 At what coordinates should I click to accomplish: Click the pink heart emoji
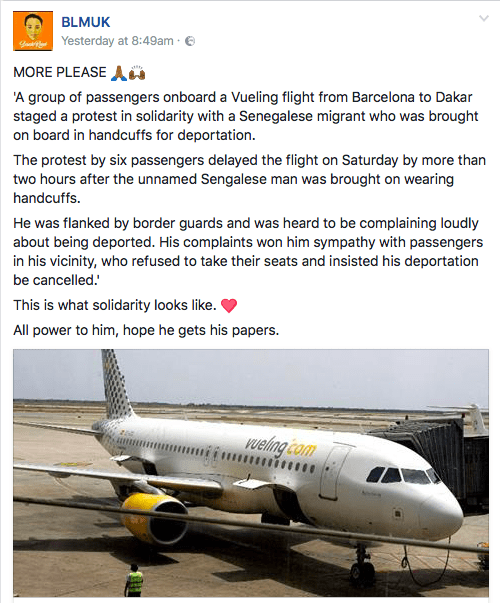[229, 306]
